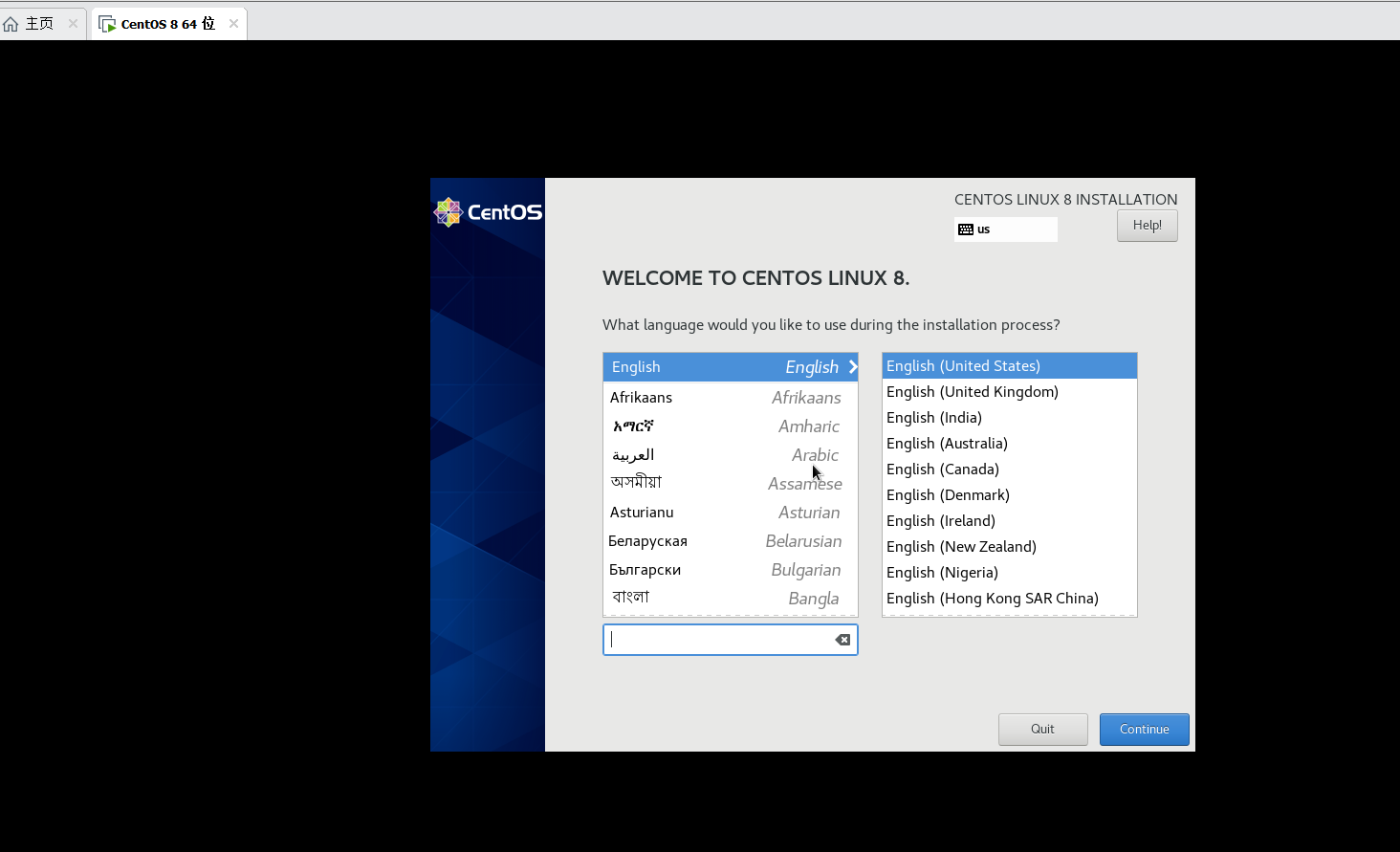Click the keyboard layout icon next to 'us'
This screenshot has height=852, width=1400.
[966, 229]
